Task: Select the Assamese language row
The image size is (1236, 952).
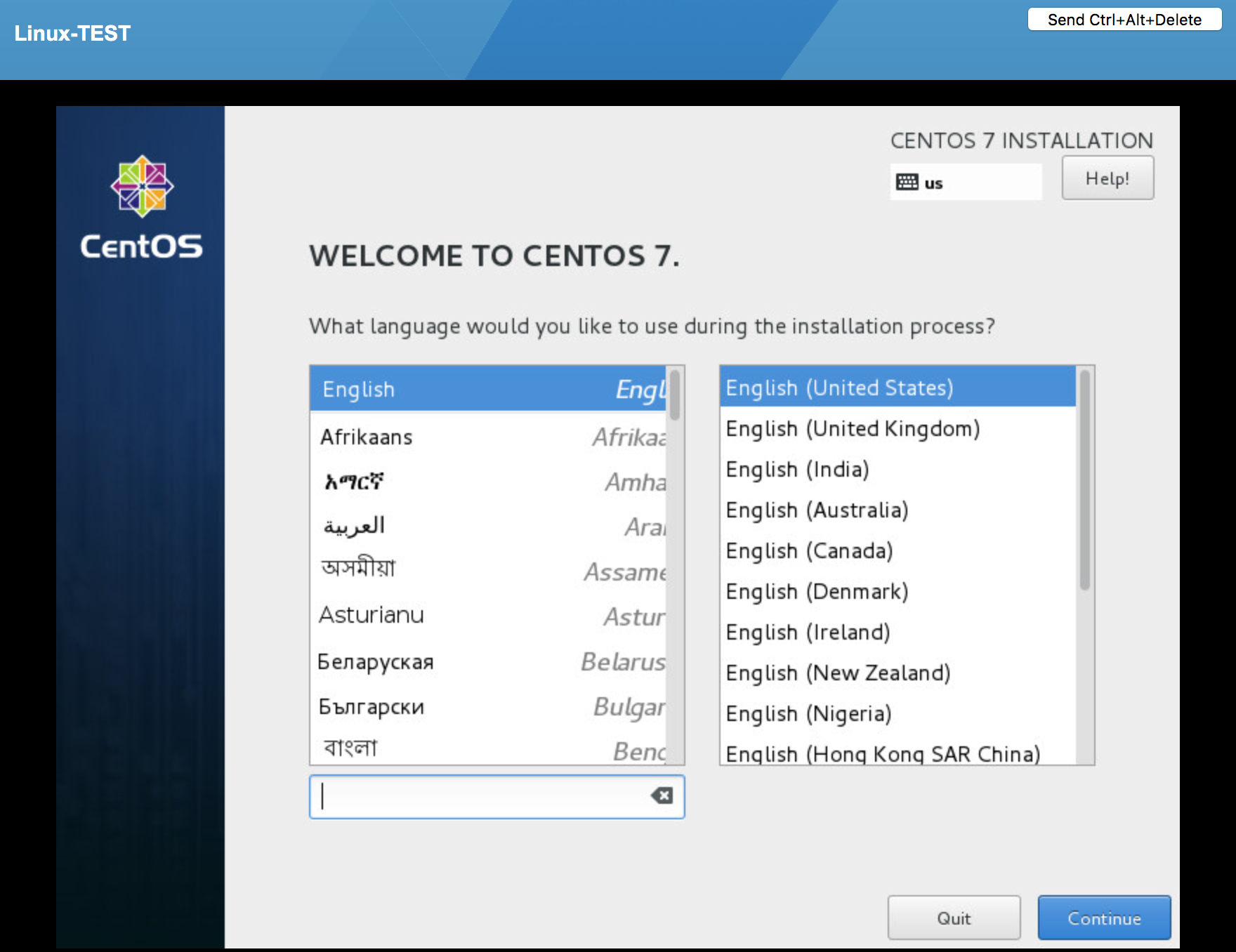Action: (488, 571)
